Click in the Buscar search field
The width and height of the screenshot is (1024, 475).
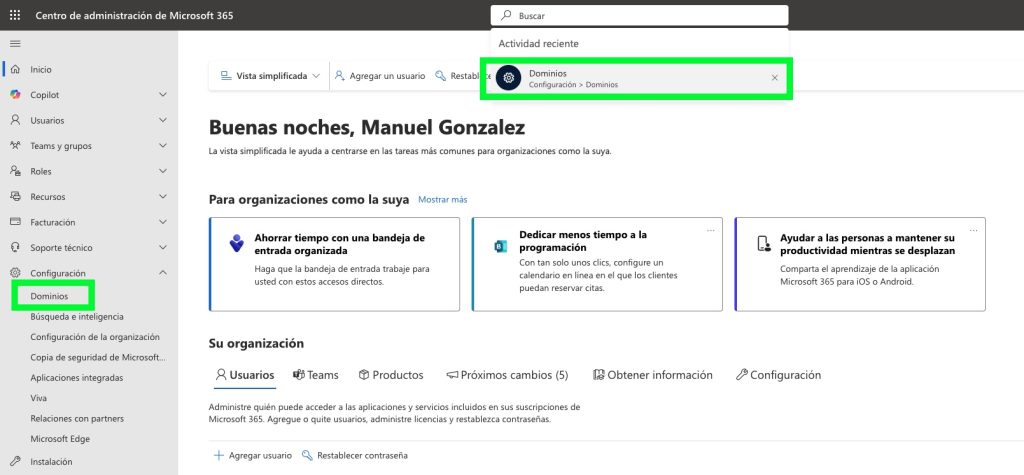[640, 16]
